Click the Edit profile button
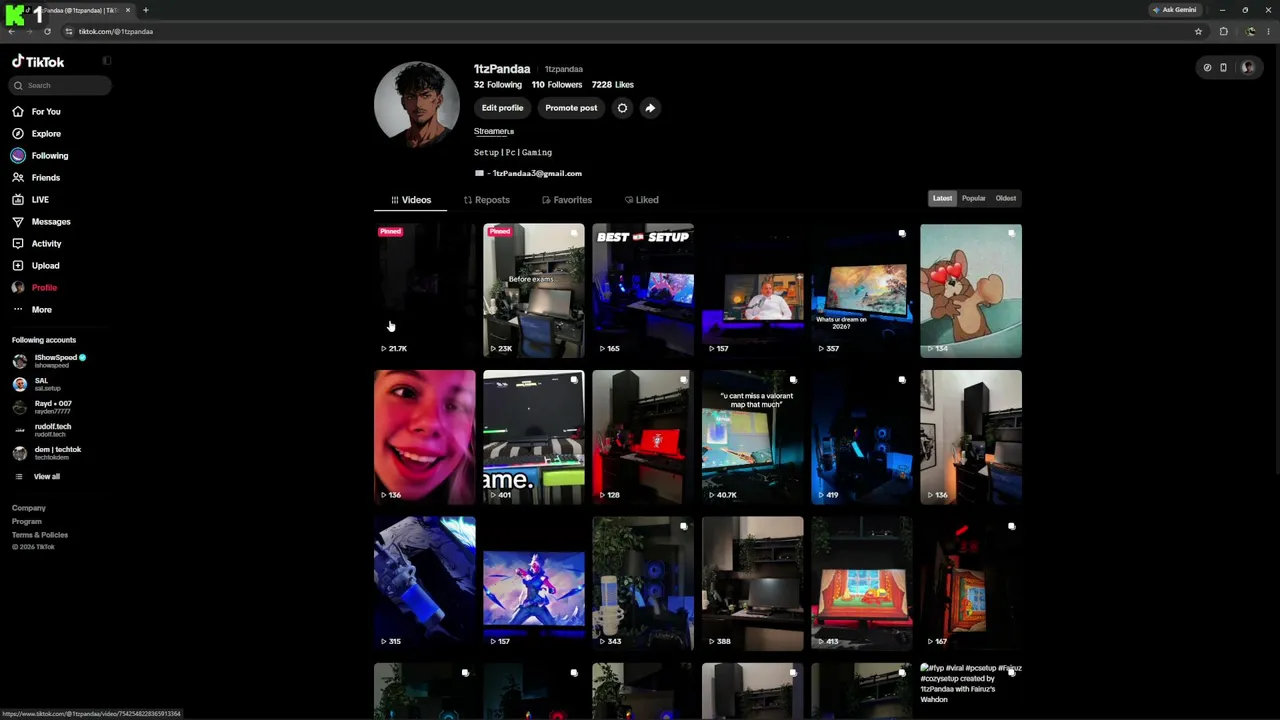 (x=502, y=108)
